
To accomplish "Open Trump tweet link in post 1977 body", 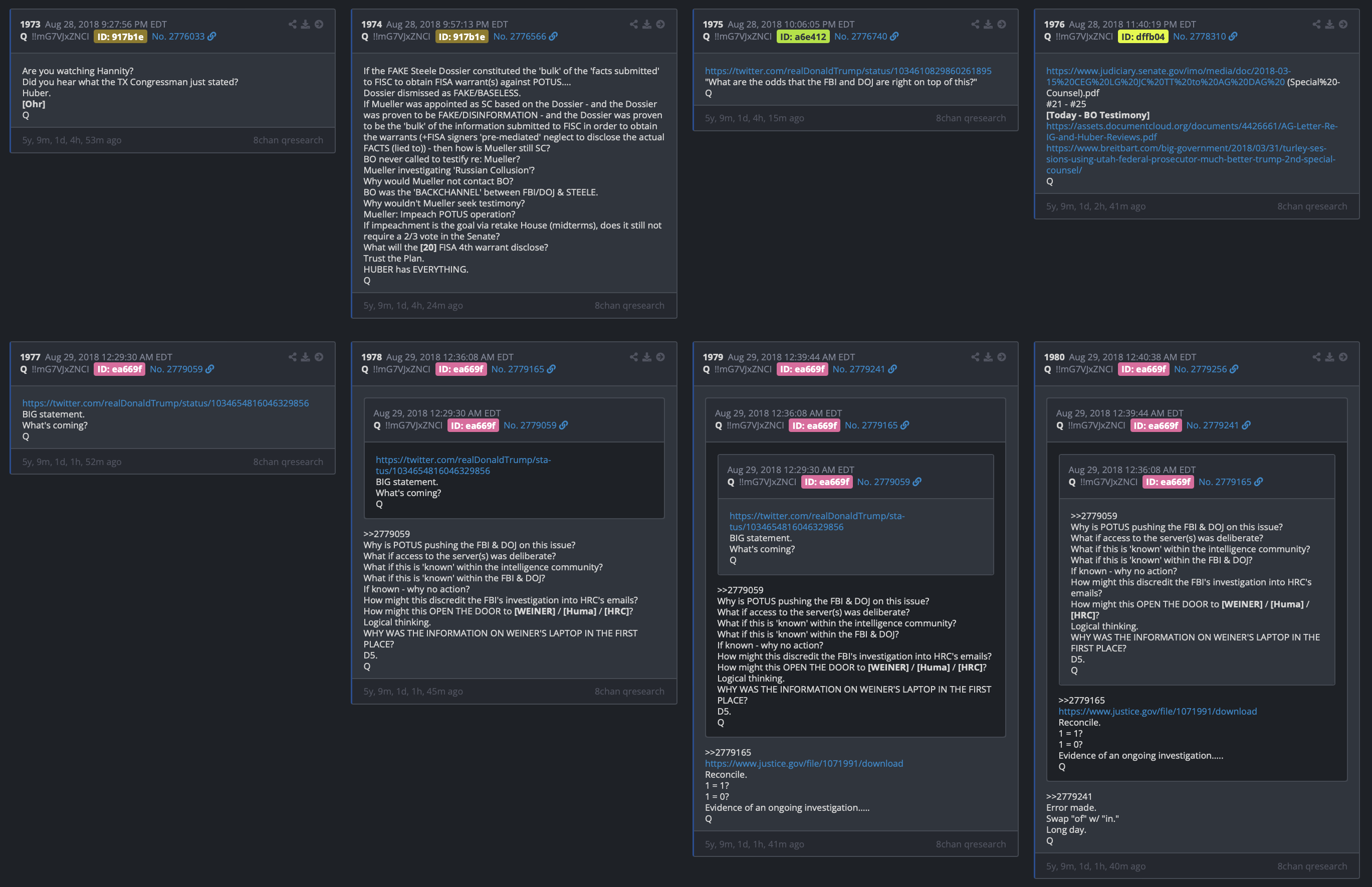I will coord(165,403).
